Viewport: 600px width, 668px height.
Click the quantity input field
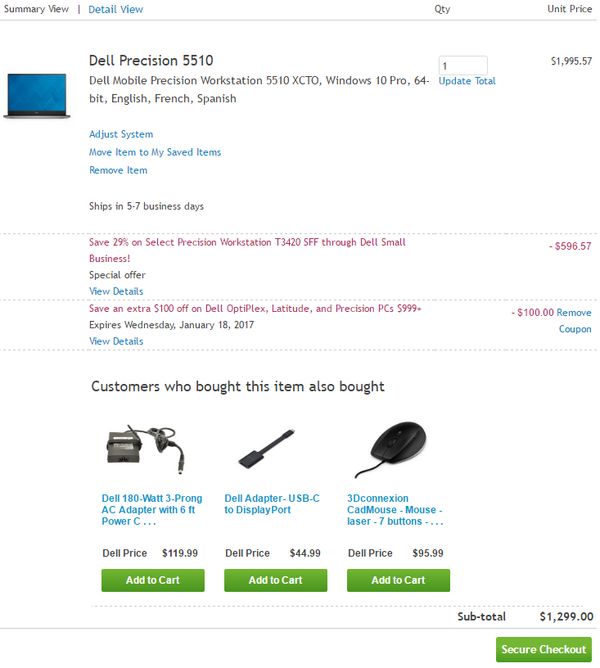462,65
